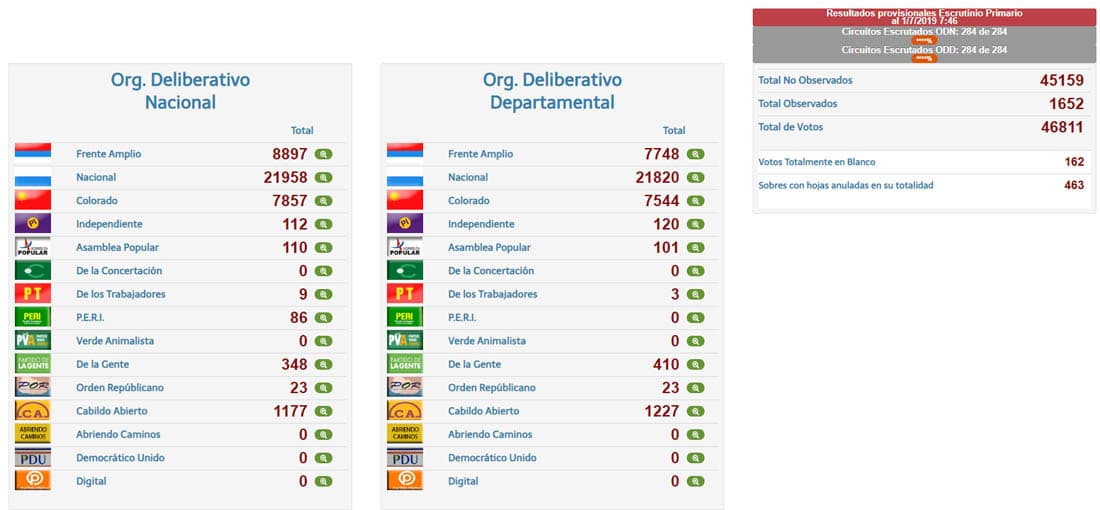Select Org. Deliberativo Nacional heading

180,90
